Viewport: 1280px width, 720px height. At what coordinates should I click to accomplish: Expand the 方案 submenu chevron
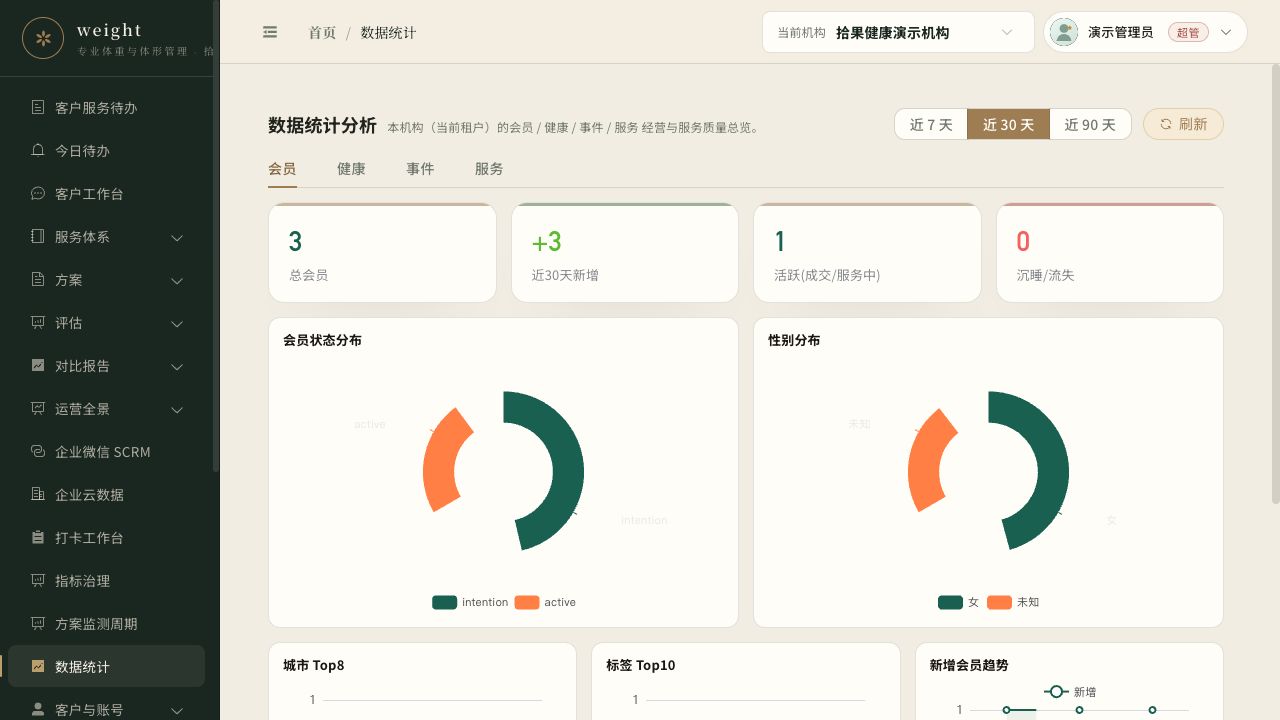point(177,280)
